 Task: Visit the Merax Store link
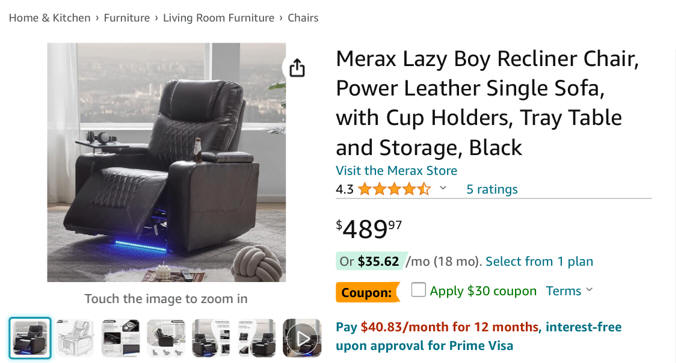(x=396, y=171)
